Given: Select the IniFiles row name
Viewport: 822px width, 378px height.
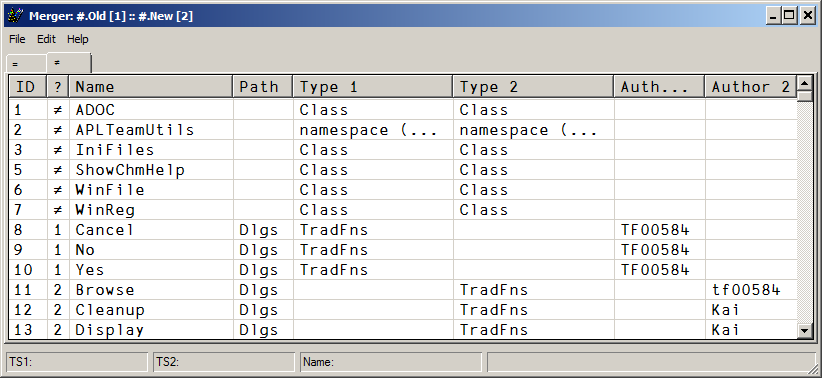Looking at the screenshot, I should pos(115,150).
